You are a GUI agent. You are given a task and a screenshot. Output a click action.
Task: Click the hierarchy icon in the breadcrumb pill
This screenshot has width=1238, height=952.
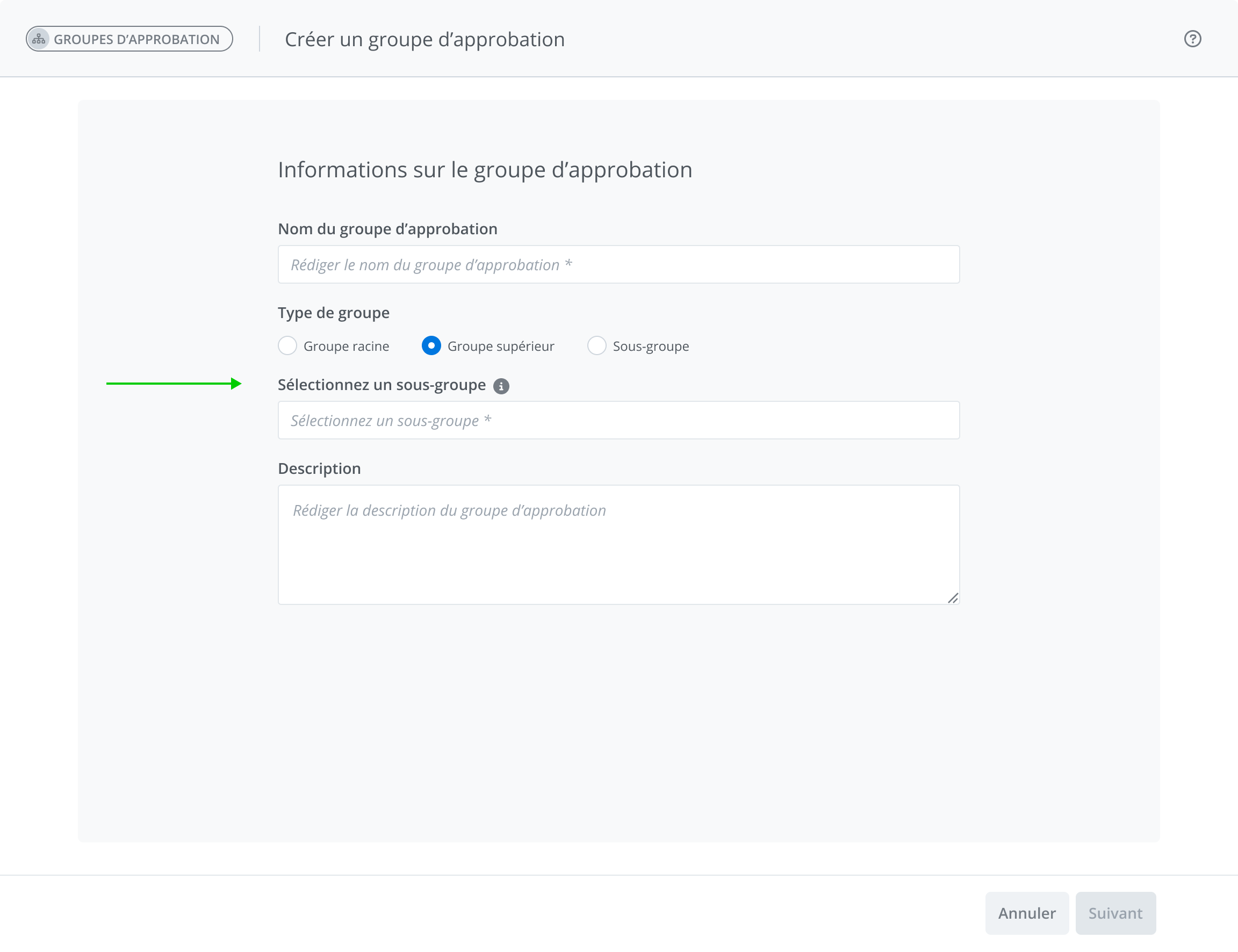[x=39, y=39]
